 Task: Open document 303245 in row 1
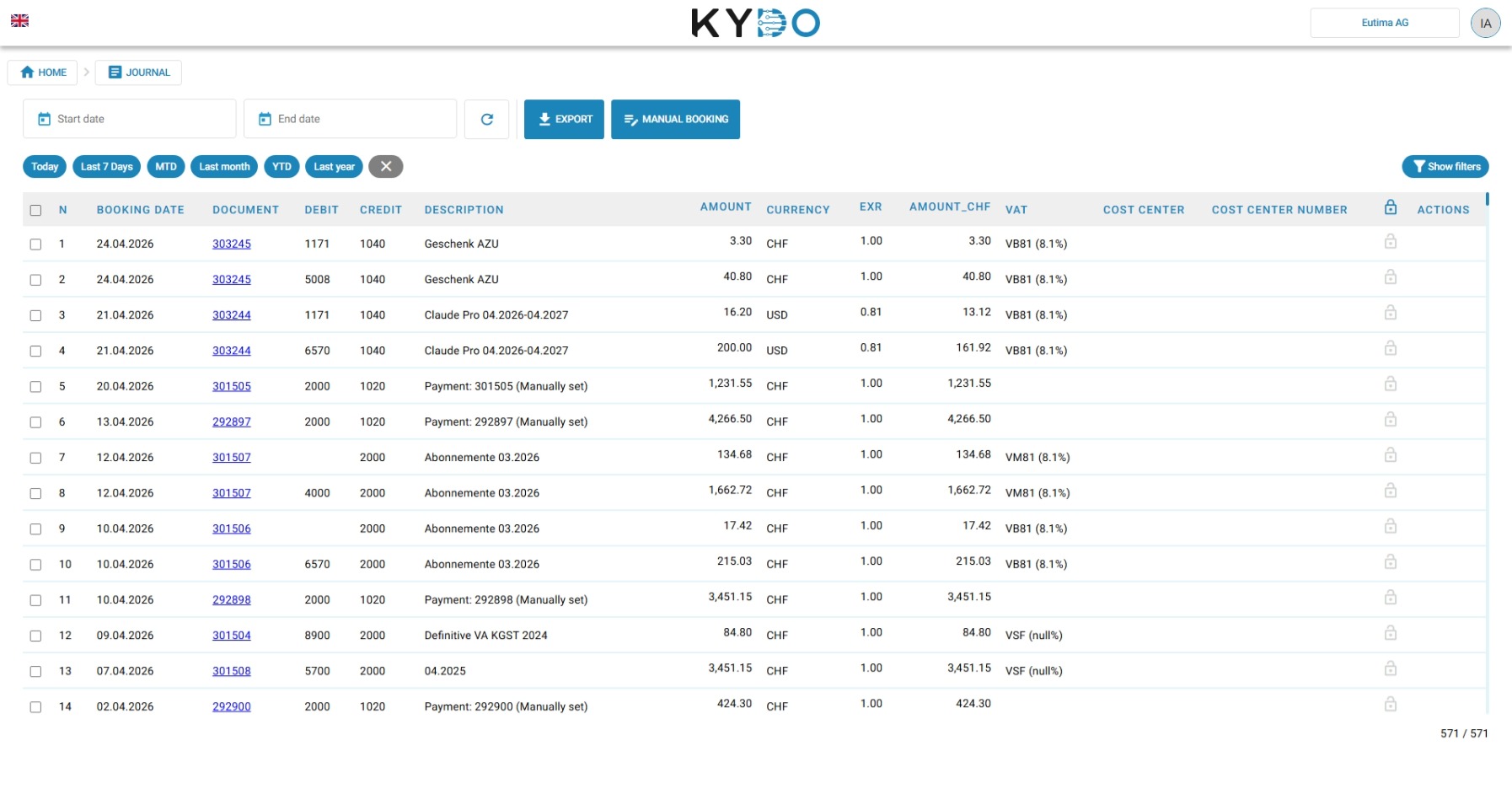click(x=232, y=244)
